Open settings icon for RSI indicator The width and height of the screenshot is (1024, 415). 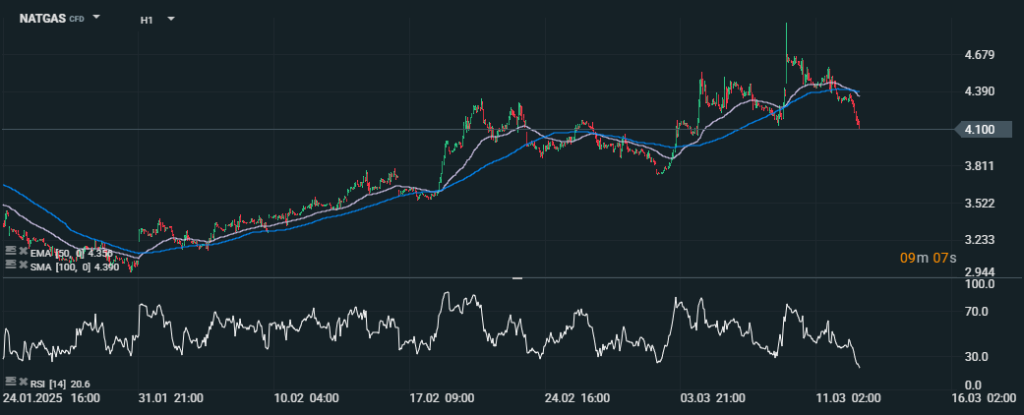point(9,382)
